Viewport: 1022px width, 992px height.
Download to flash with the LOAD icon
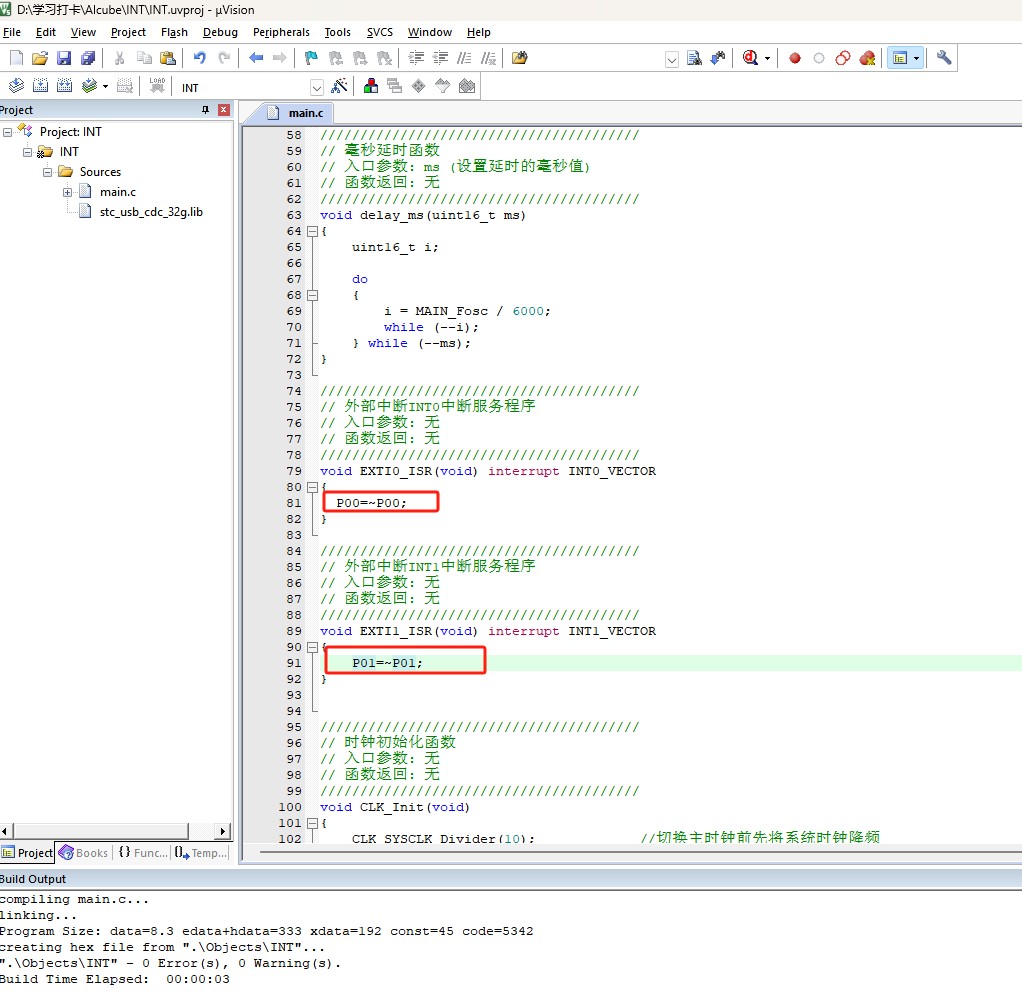tap(157, 86)
